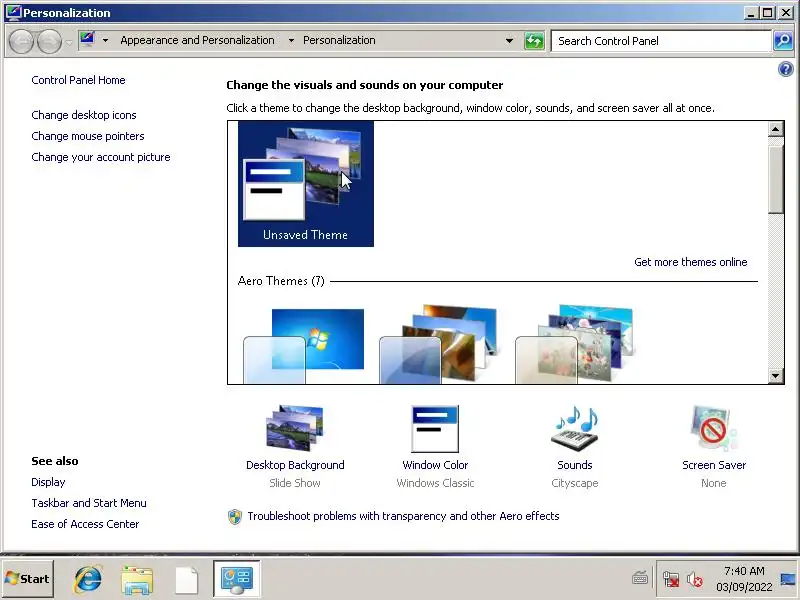The image size is (800, 600).
Task: Open the Window Color icon
Action: [x=435, y=429]
